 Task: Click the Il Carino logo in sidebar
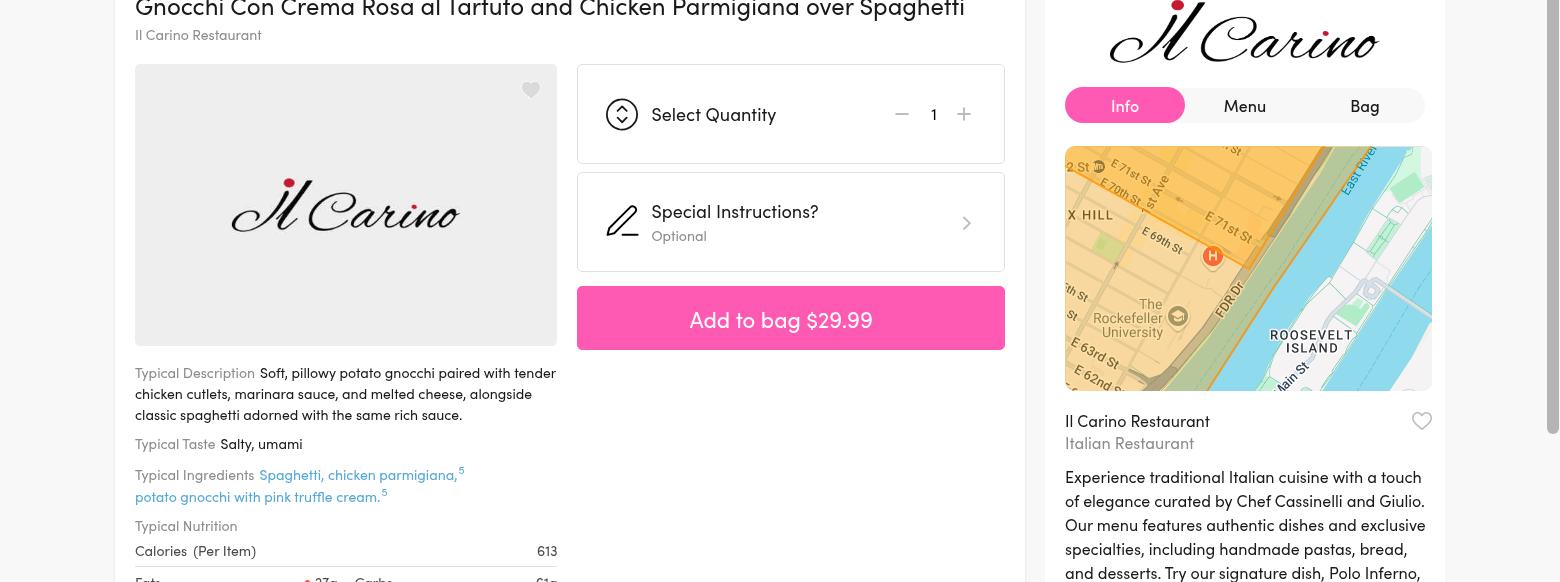[x=1244, y=35]
